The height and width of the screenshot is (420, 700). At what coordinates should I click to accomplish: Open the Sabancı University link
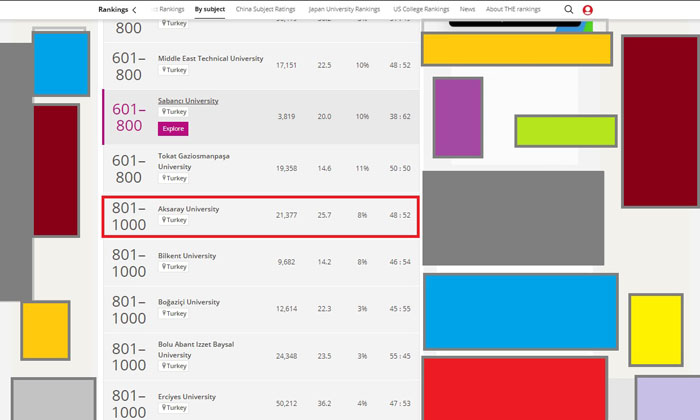coord(188,101)
